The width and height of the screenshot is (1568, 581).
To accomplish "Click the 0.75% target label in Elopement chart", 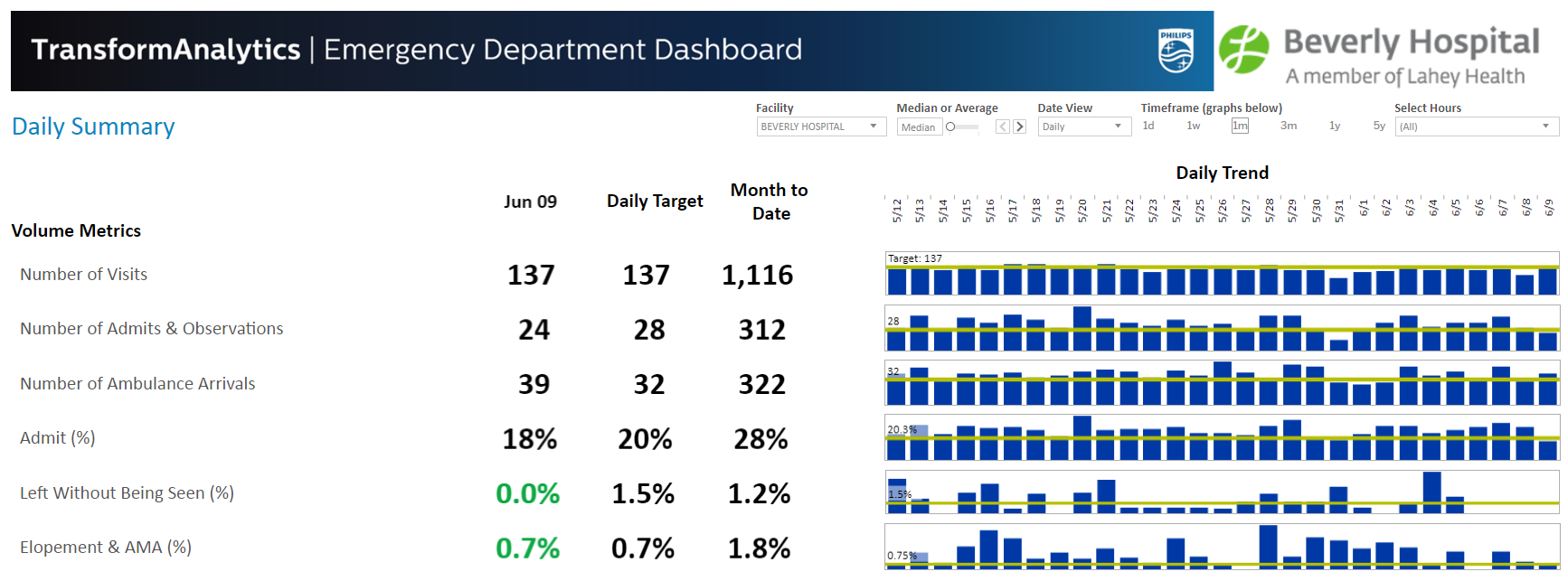I will pos(902,556).
